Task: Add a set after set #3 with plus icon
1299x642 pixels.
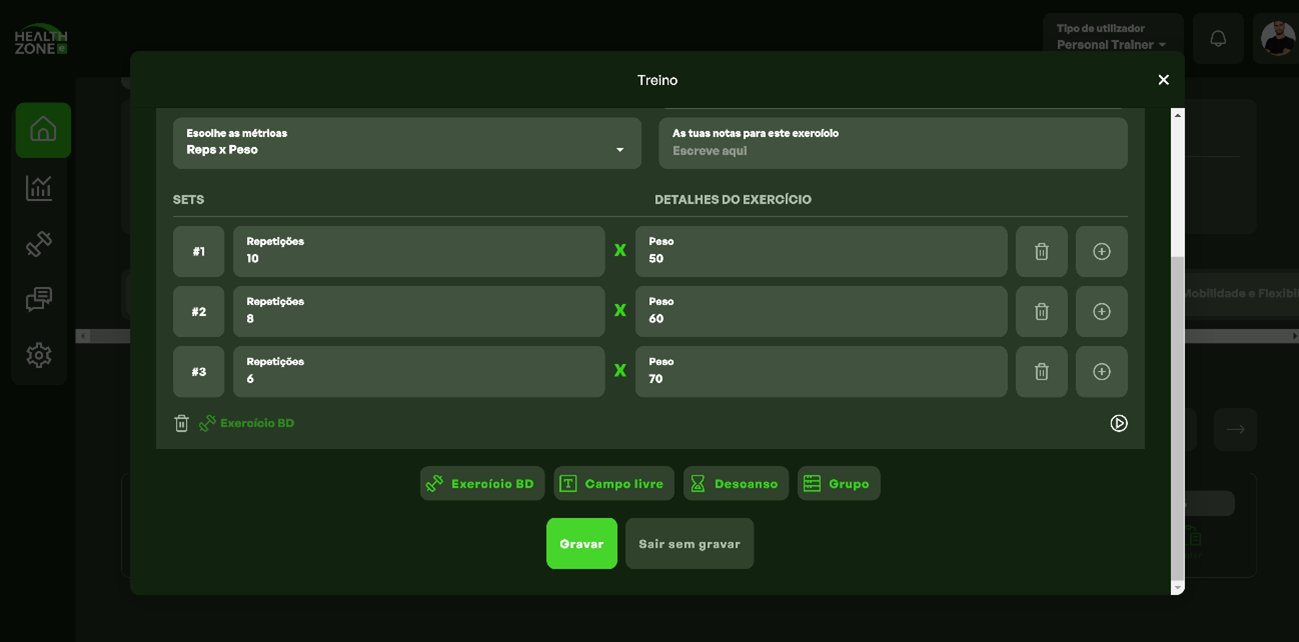Action: [1101, 372]
